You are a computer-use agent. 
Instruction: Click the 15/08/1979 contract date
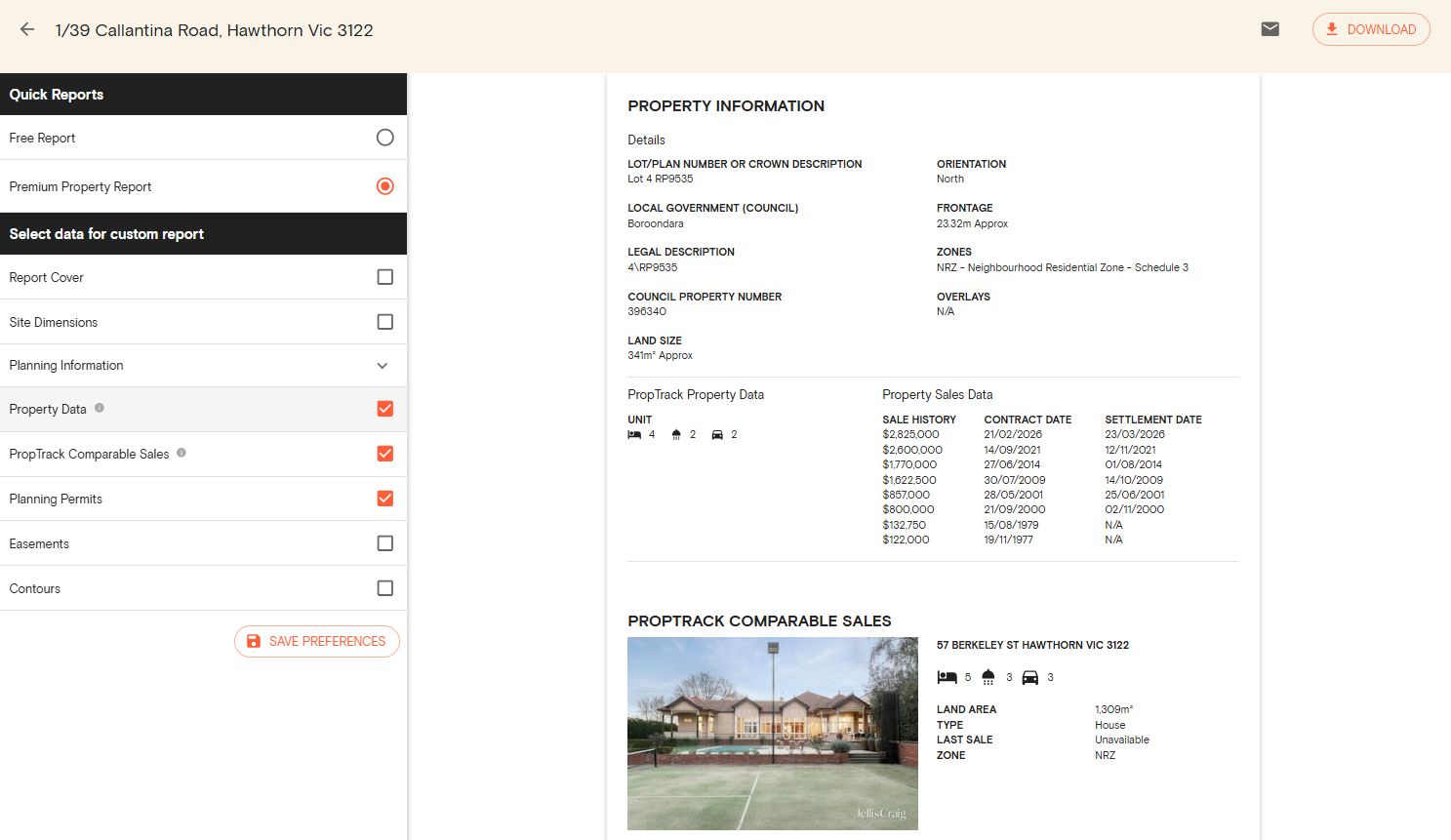(1011, 525)
